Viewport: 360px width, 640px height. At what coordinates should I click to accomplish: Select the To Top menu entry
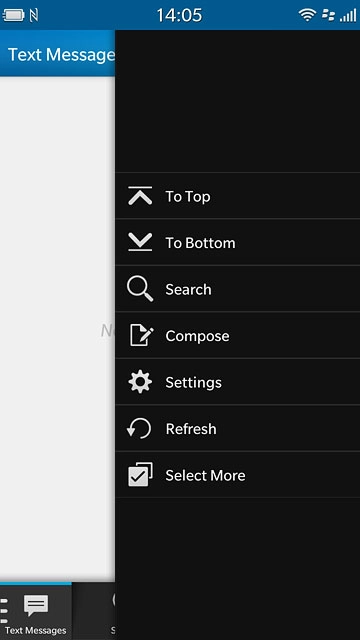[238, 196]
